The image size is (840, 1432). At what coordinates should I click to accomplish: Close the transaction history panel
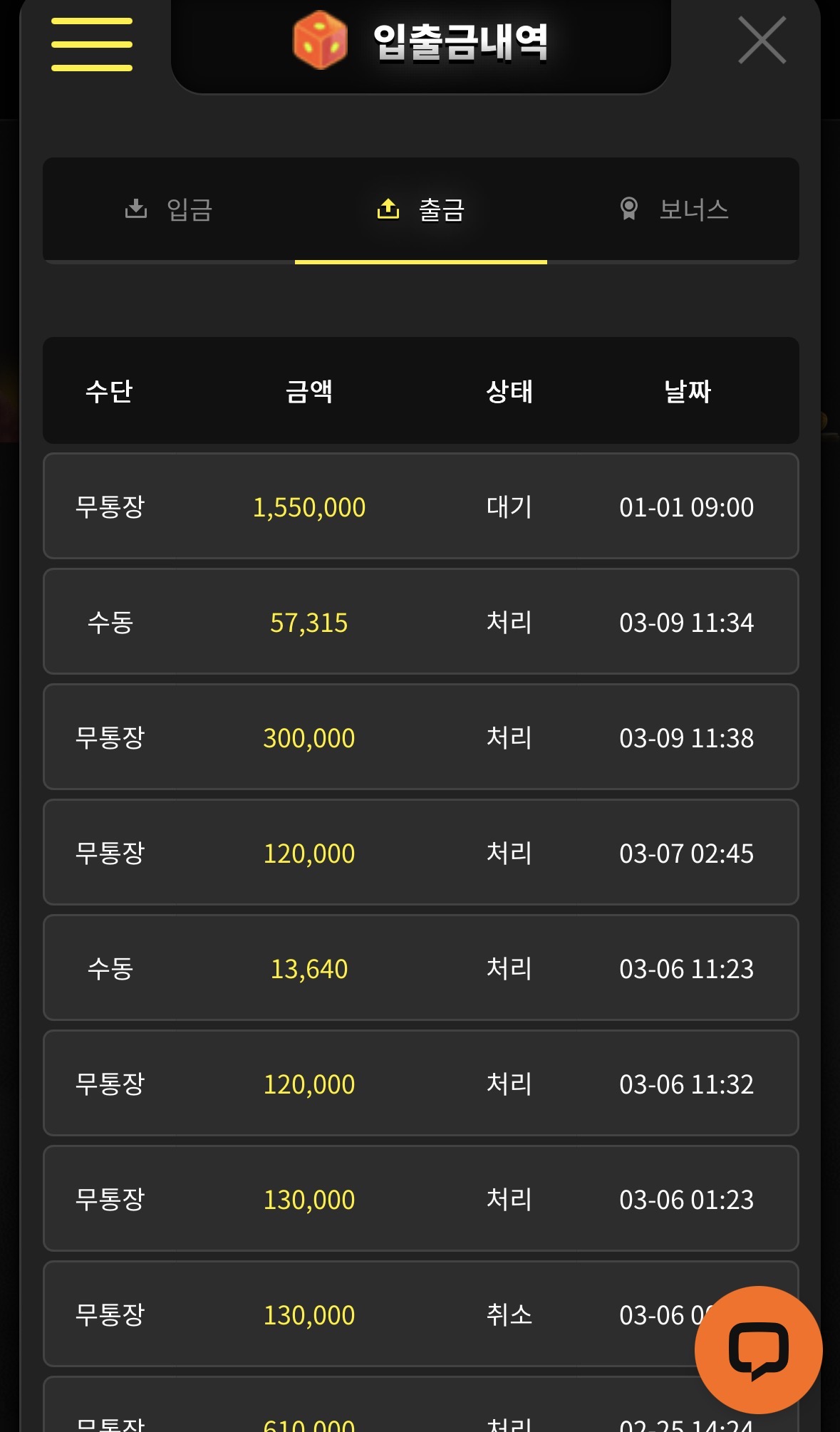point(762,41)
